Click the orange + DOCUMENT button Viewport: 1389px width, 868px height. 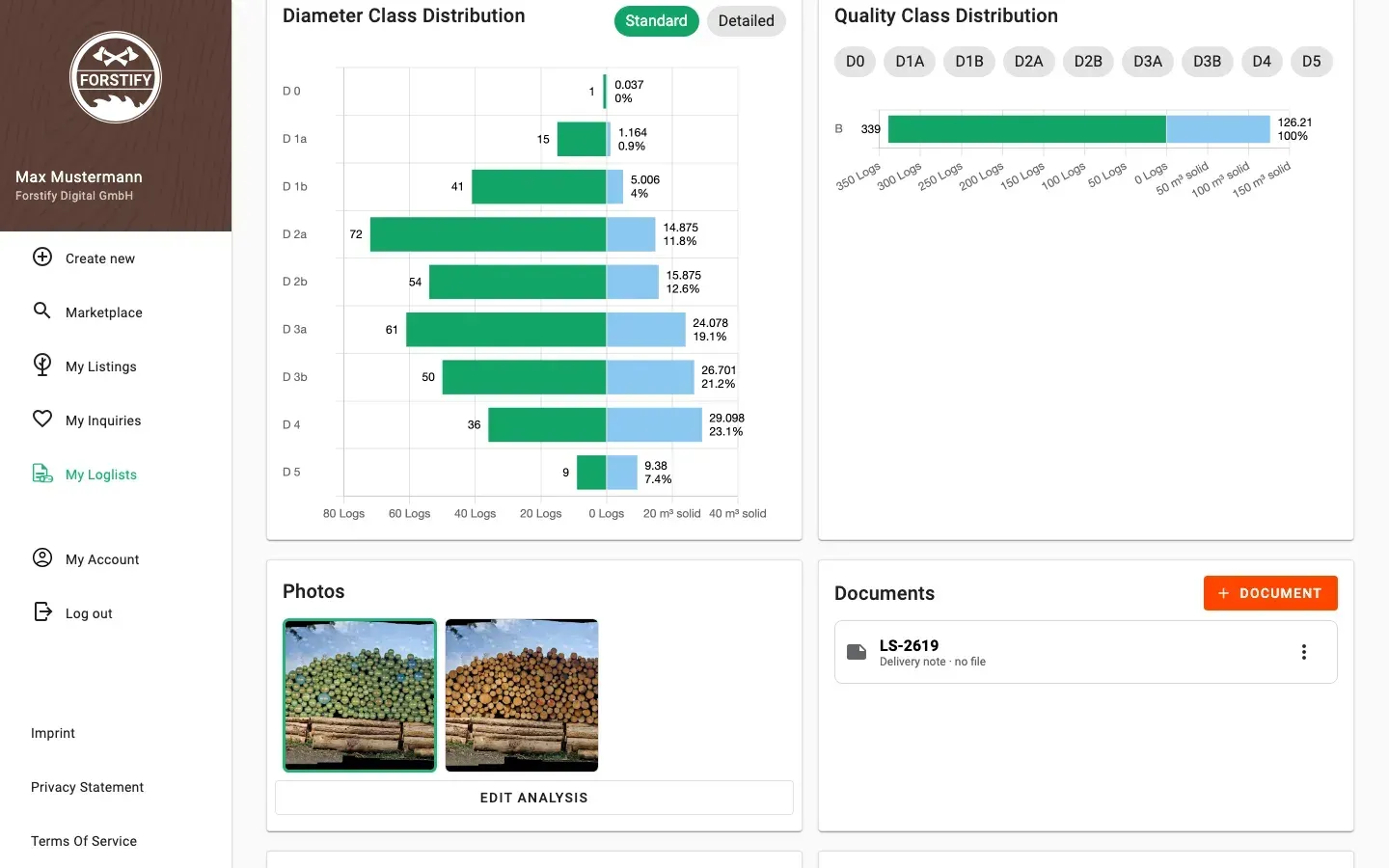point(1270,593)
